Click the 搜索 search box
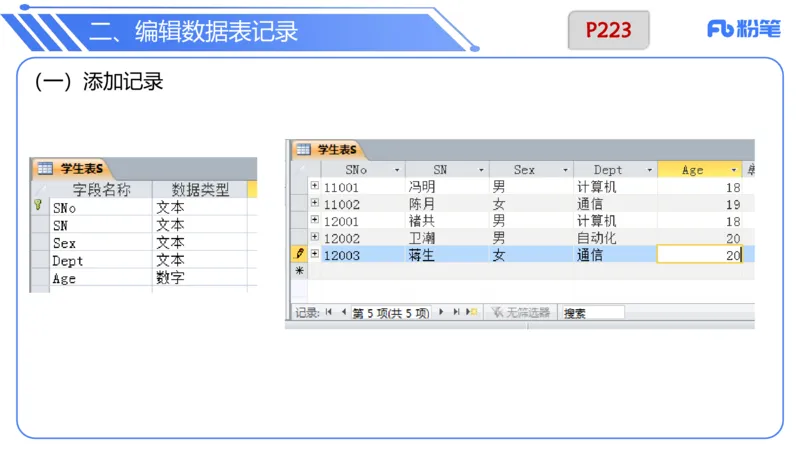 592,312
